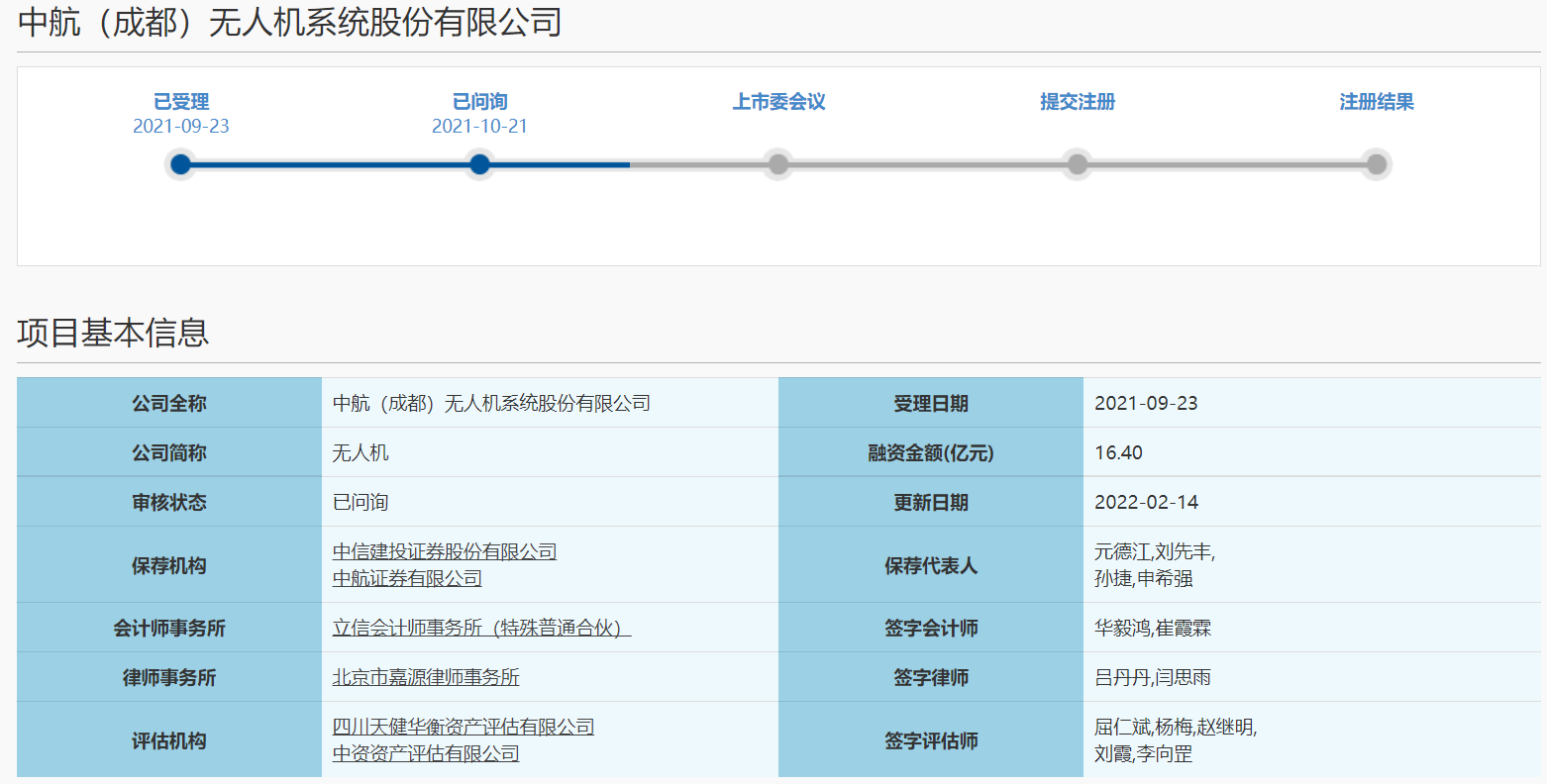Click the 公司全称 header cell

click(169, 403)
